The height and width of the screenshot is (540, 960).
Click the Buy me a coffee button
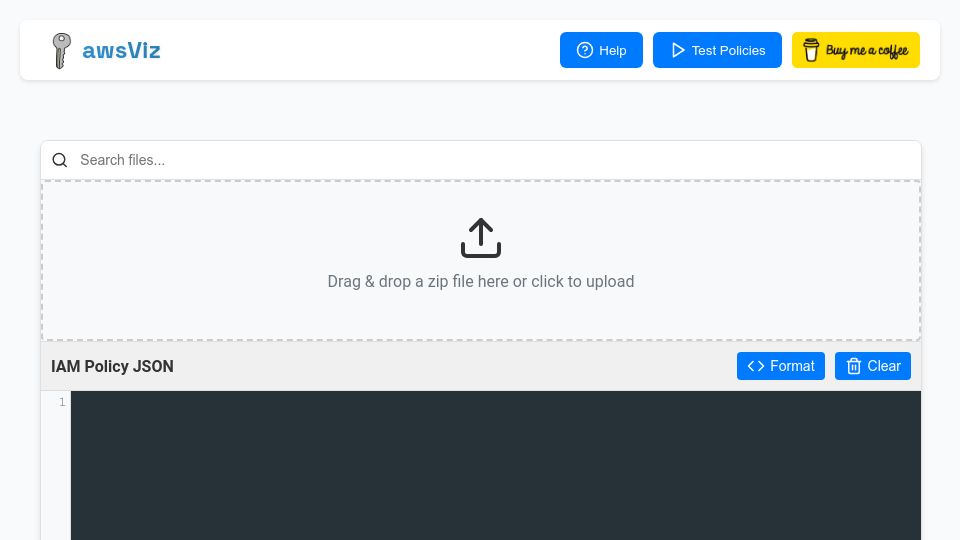[x=855, y=50]
